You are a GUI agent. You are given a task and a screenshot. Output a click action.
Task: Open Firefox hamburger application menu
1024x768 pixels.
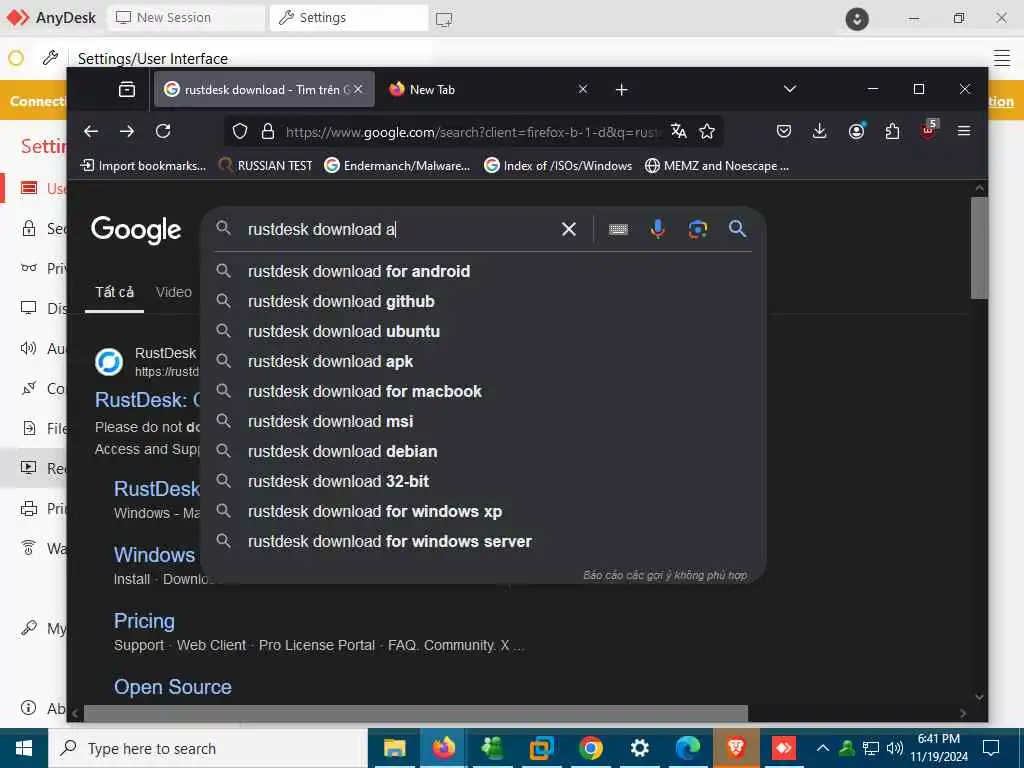(963, 131)
